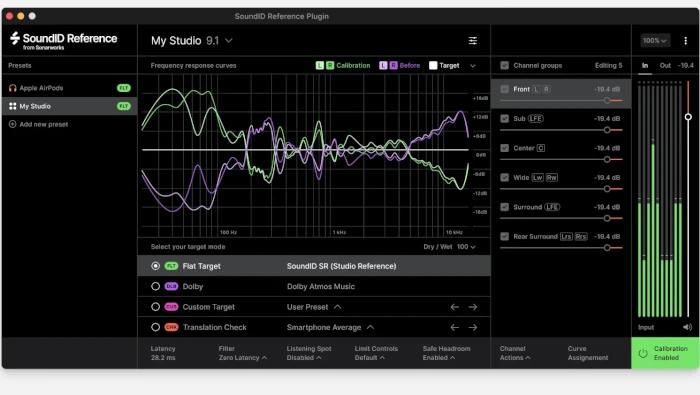Select the Flat Target radio button
This screenshot has width=700, height=395.
click(x=155, y=266)
